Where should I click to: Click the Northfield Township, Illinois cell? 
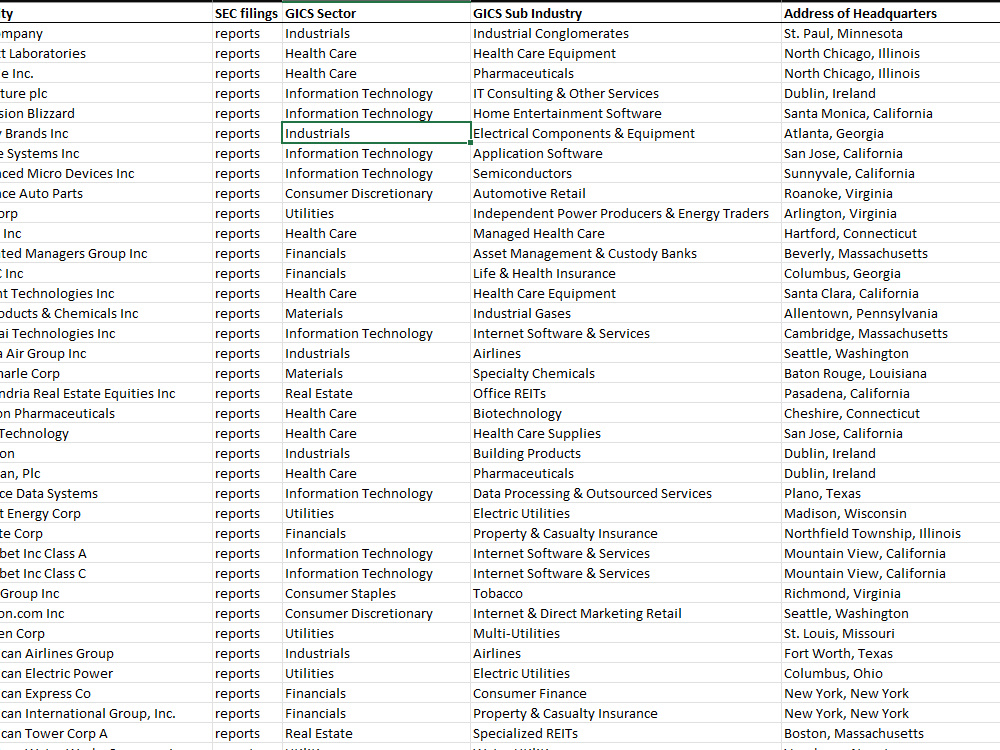pyautogui.click(x=890, y=533)
